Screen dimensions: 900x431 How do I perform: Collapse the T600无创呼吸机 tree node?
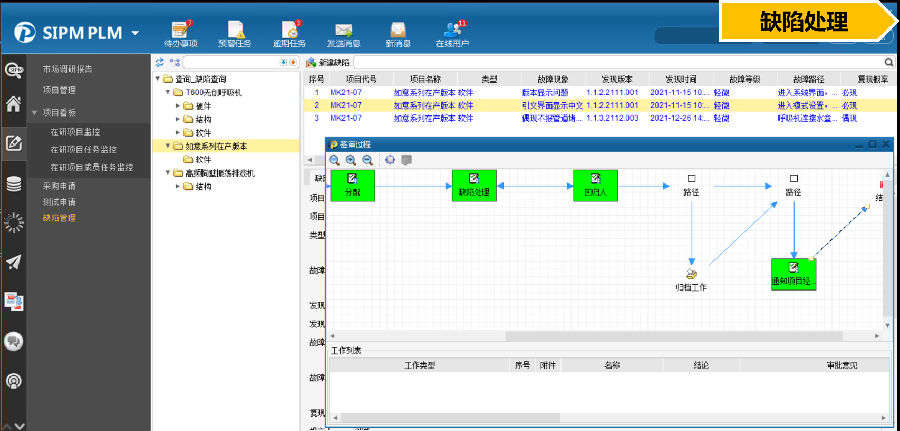(x=168, y=92)
